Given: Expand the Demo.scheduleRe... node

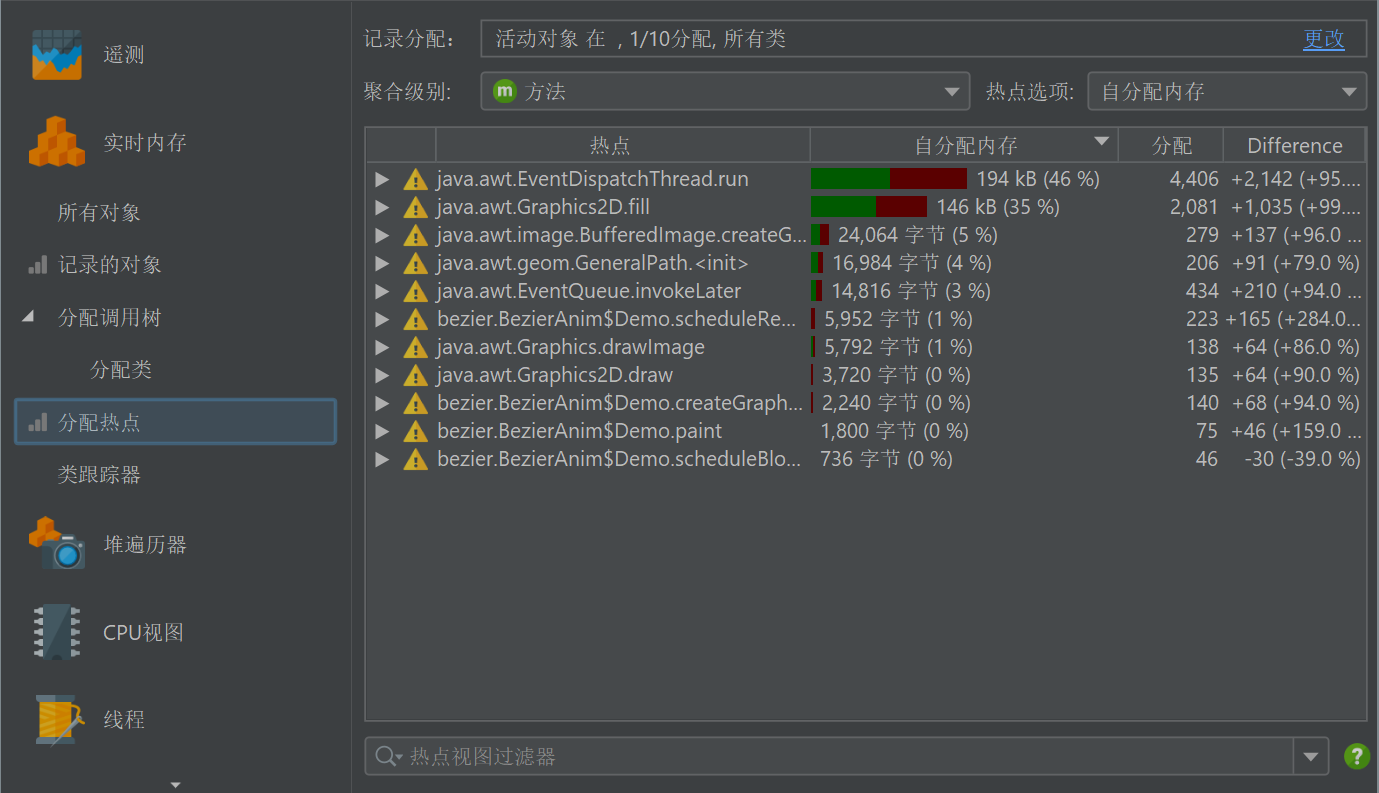Looking at the screenshot, I should click(381, 320).
